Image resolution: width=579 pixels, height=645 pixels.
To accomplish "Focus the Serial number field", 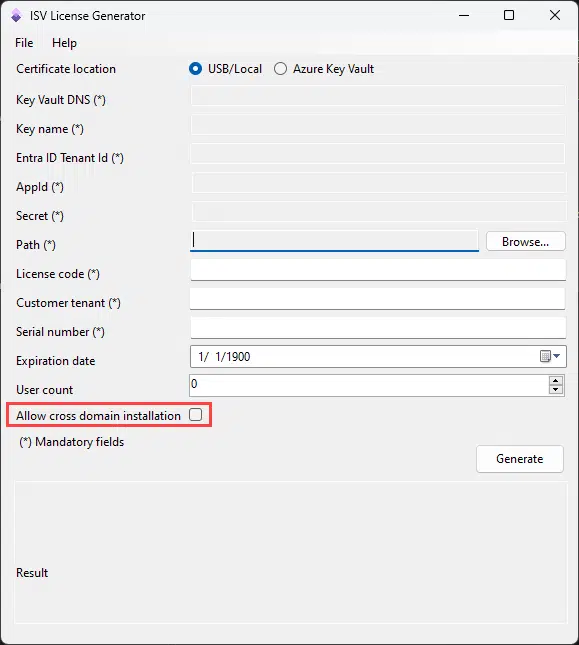I will (x=378, y=328).
